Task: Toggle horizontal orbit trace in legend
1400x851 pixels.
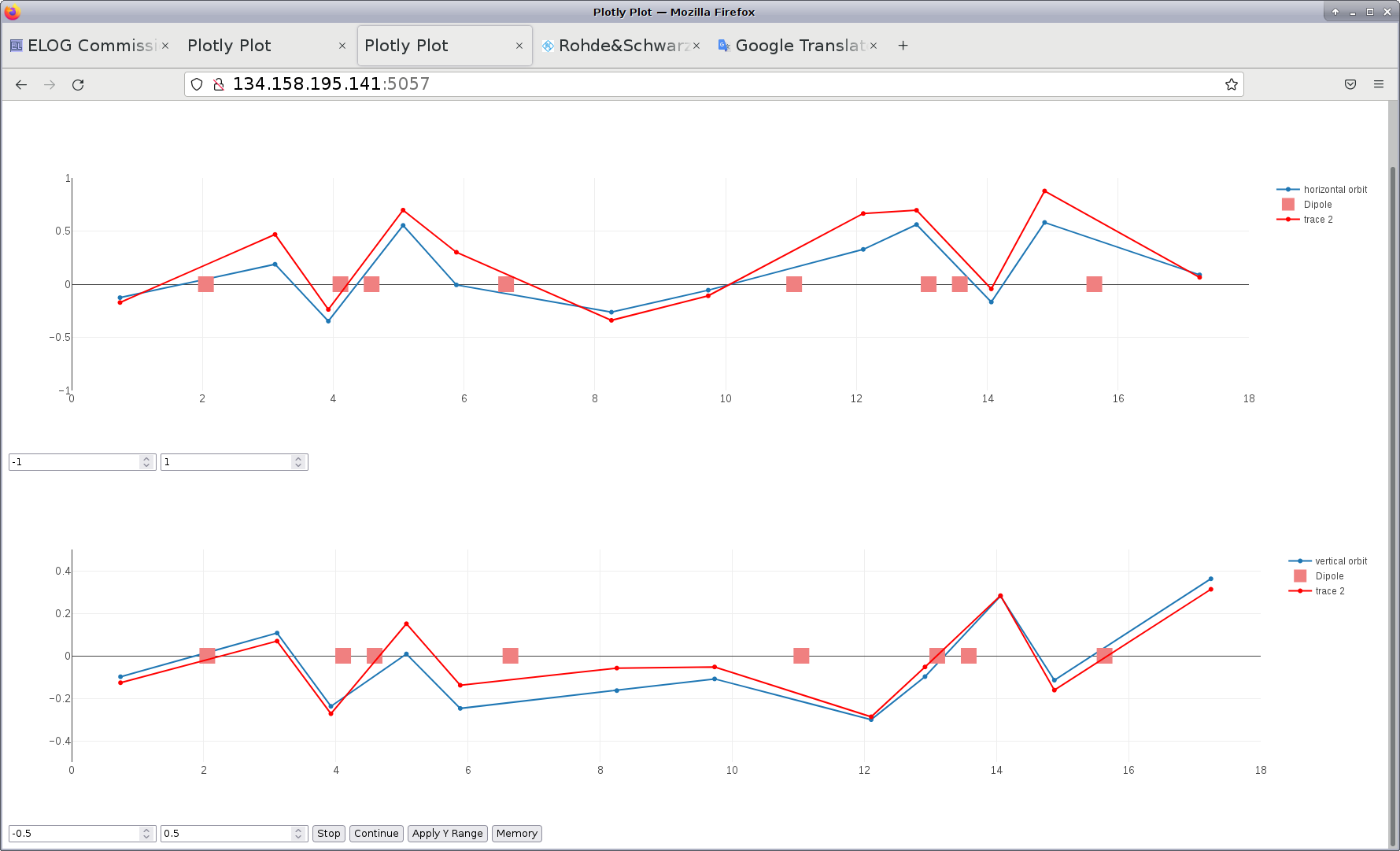Action: (1334, 190)
